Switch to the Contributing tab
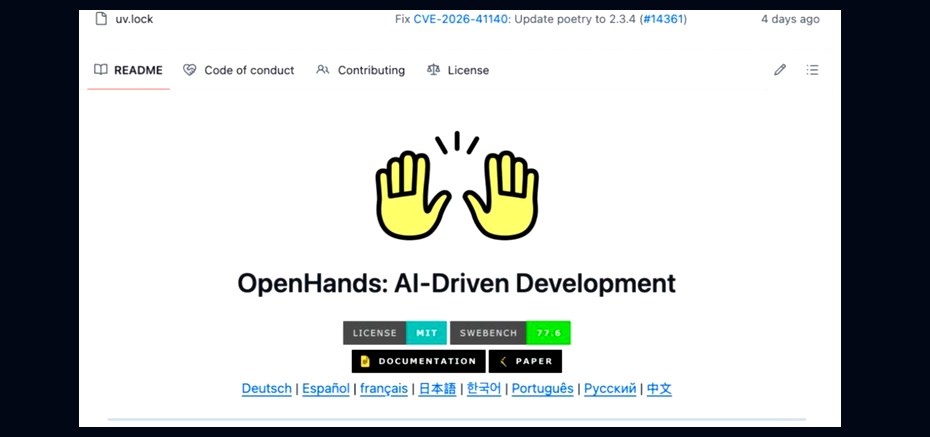 [361, 70]
